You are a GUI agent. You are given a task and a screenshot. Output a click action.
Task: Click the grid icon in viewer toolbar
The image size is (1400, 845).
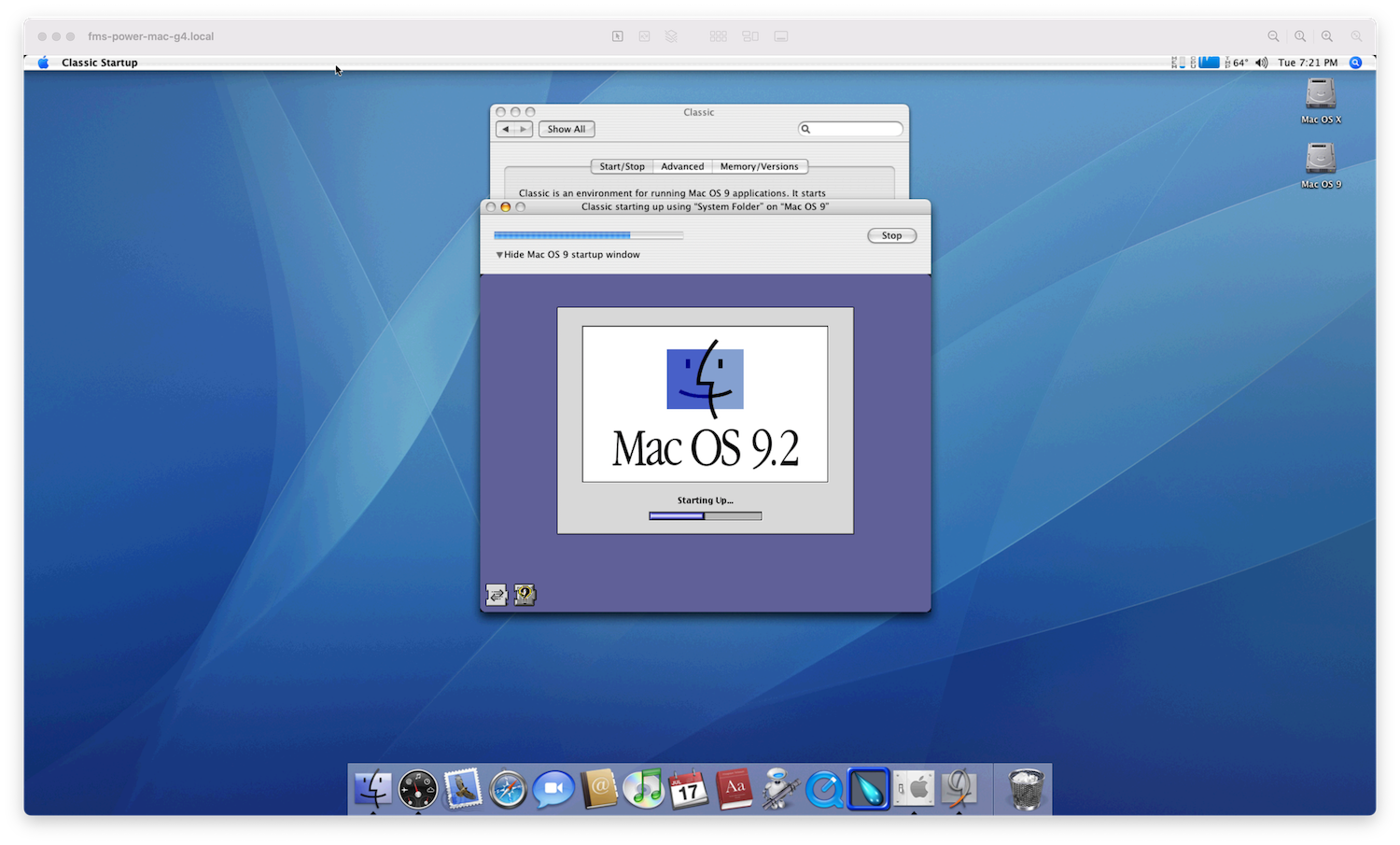click(x=718, y=36)
